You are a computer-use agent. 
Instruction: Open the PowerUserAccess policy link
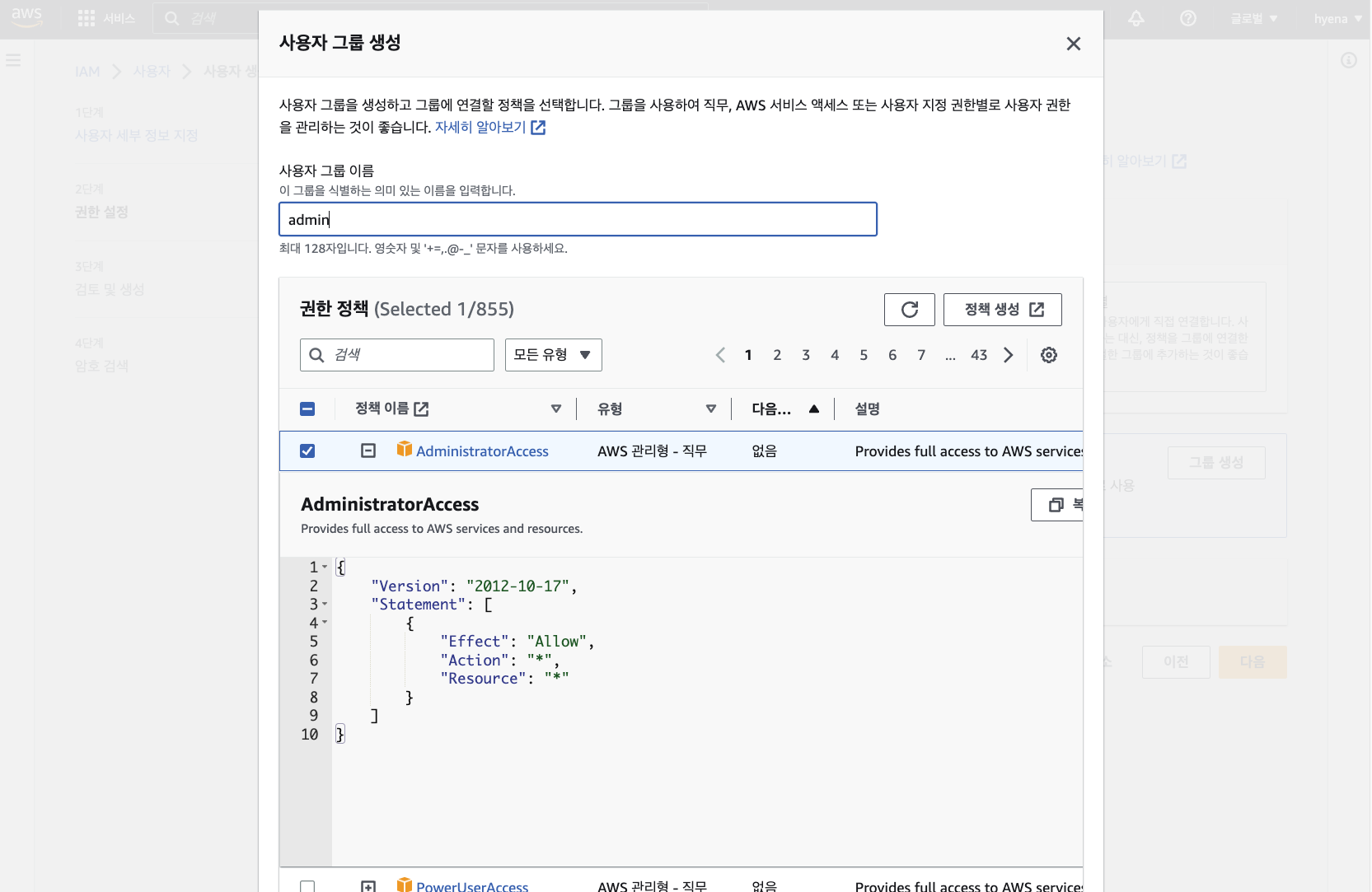pos(472,886)
